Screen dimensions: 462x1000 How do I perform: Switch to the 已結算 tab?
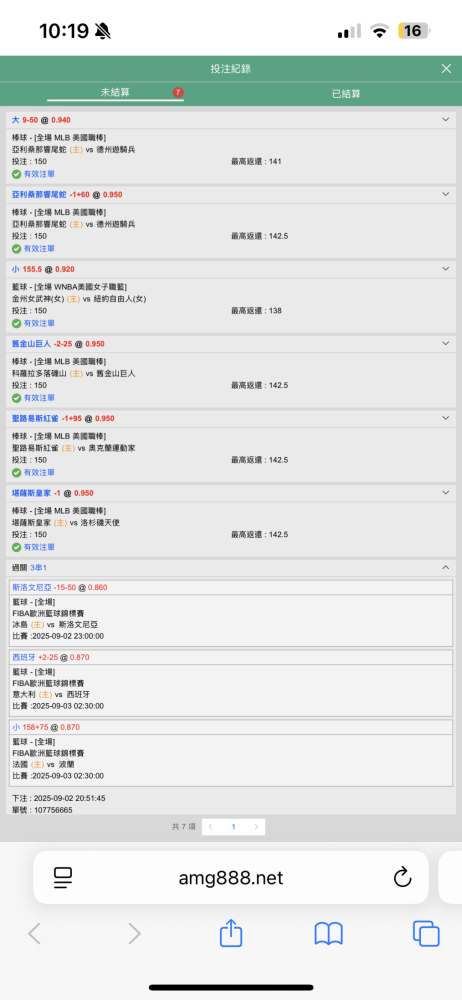pyautogui.click(x=346, y=94)
